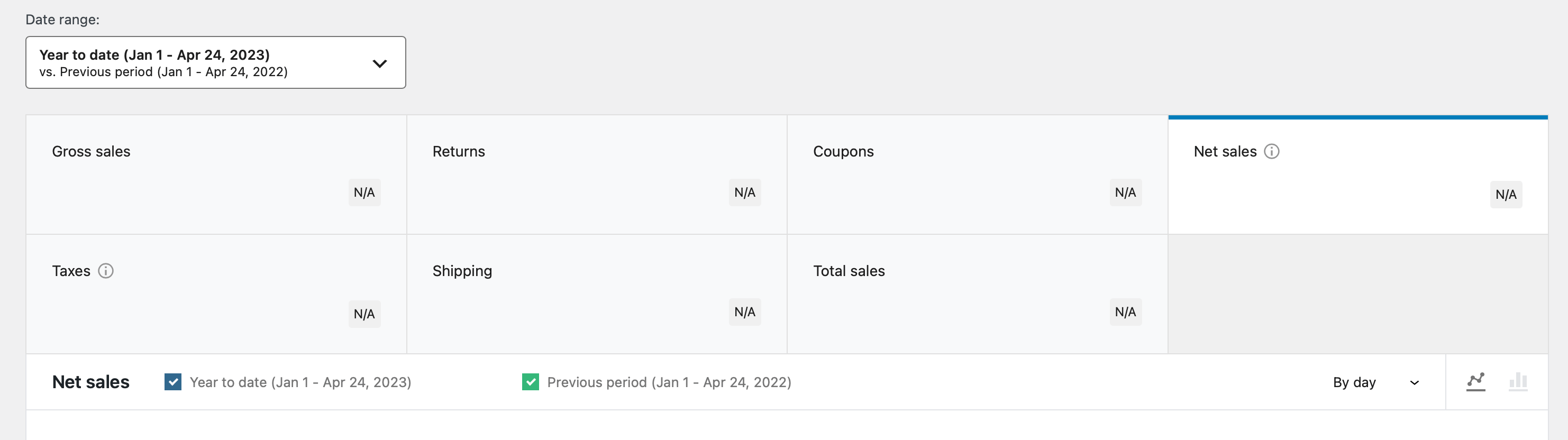Select the Total sales summary tab
This screenshot has height=440, width=1568.
[978, 295]
